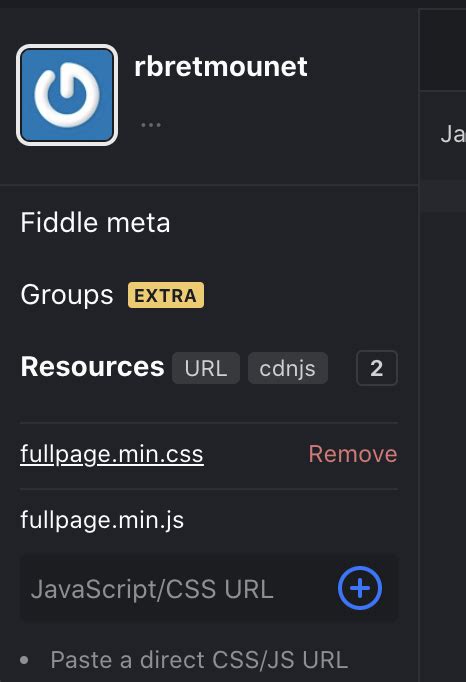Click the partially visible JavaScript panel label

[x=453, y=134]
